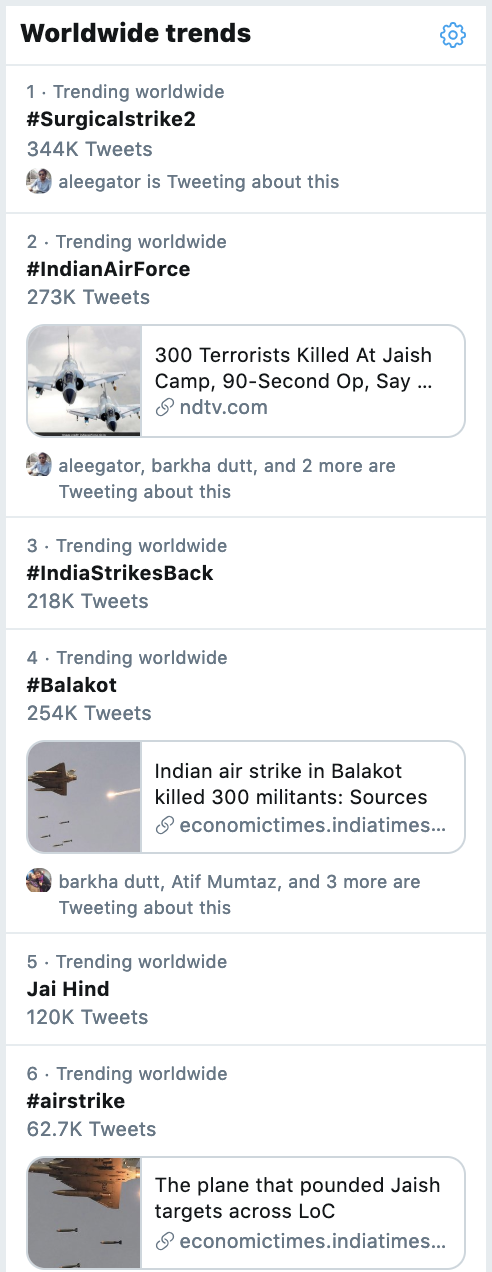492x1272 pixels.
Task: Click the link icon in the airstrike article card
Action: pos(164,1241)
